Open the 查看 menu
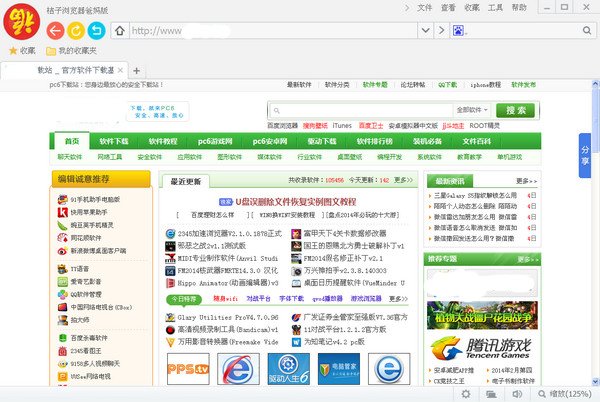The width and height of the screenshot is (600, 402). coord(448,8)
